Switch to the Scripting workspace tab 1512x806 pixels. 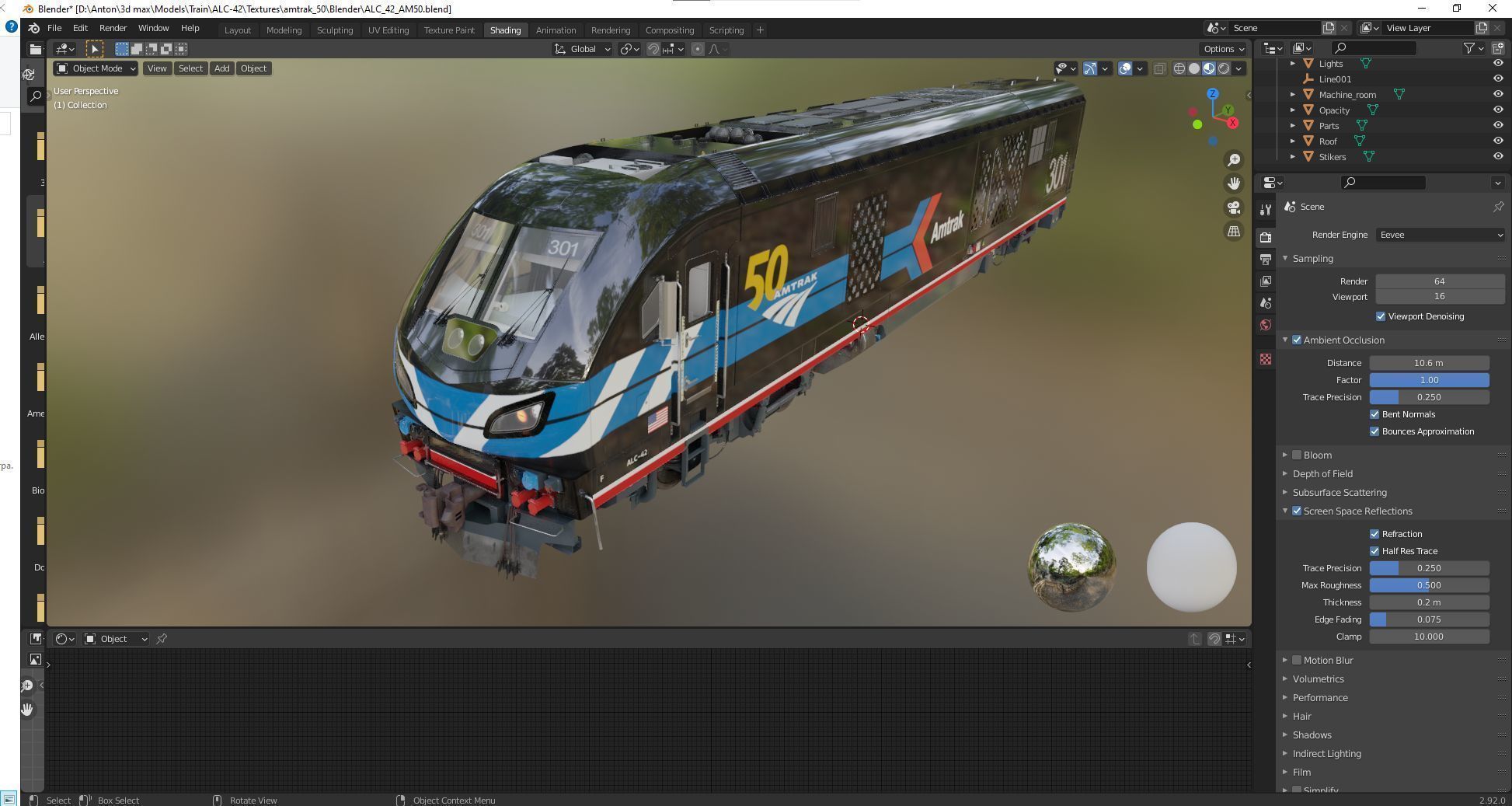726,30
